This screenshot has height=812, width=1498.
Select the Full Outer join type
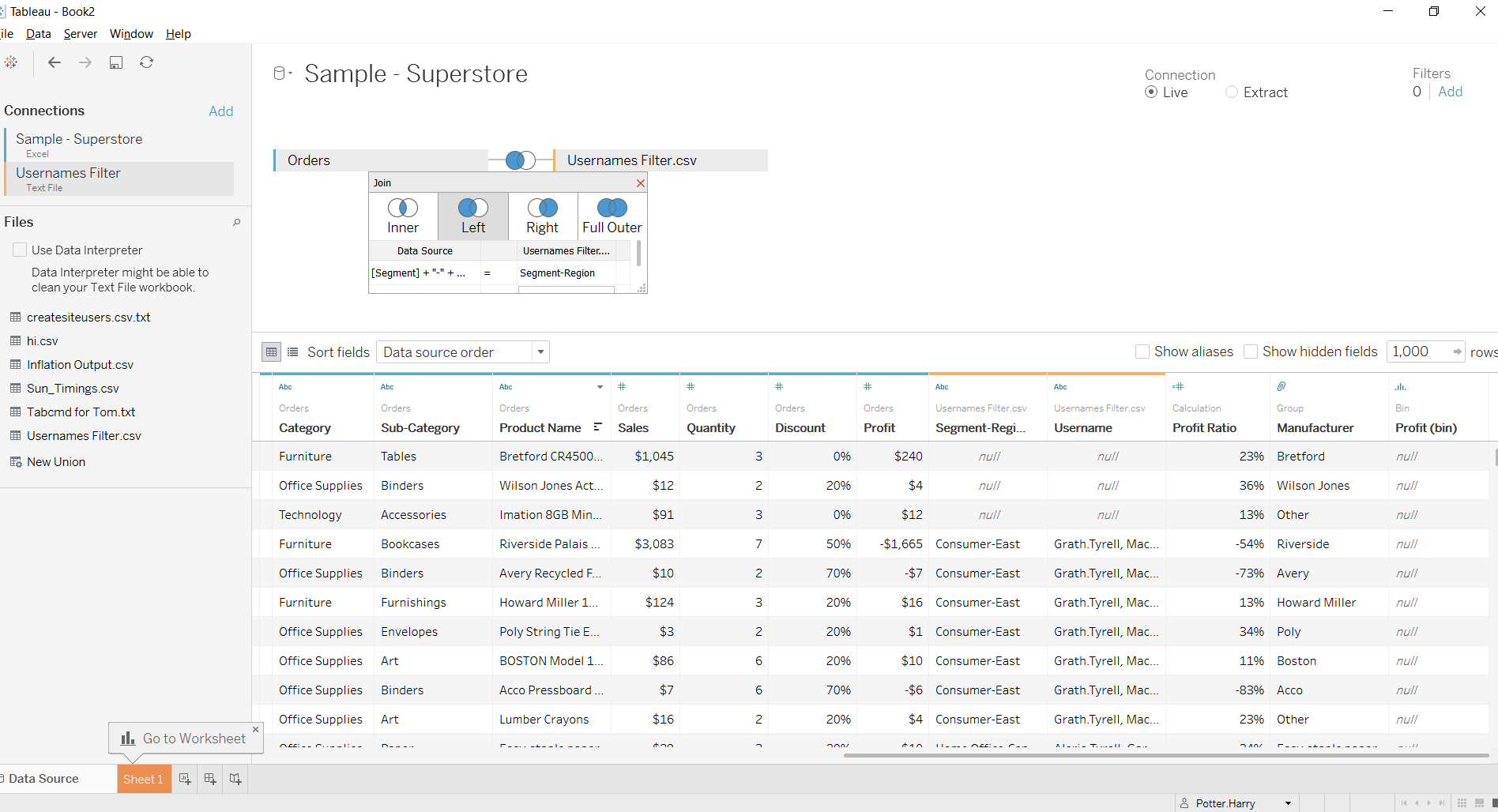coord(612,216)
